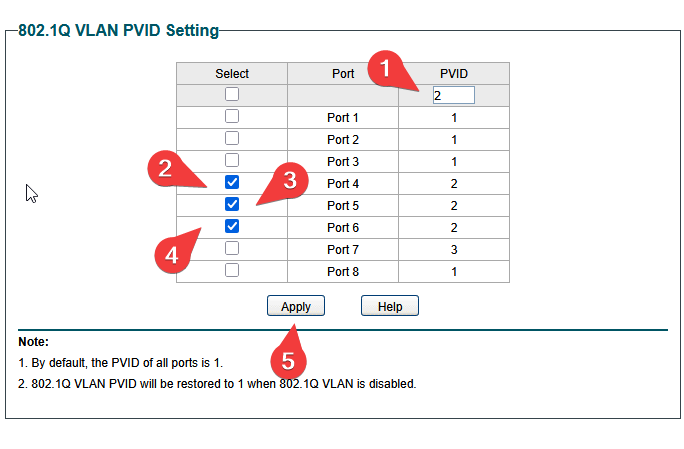
Task: Click red annotation marker number 1
Action: tap(385, 69)
